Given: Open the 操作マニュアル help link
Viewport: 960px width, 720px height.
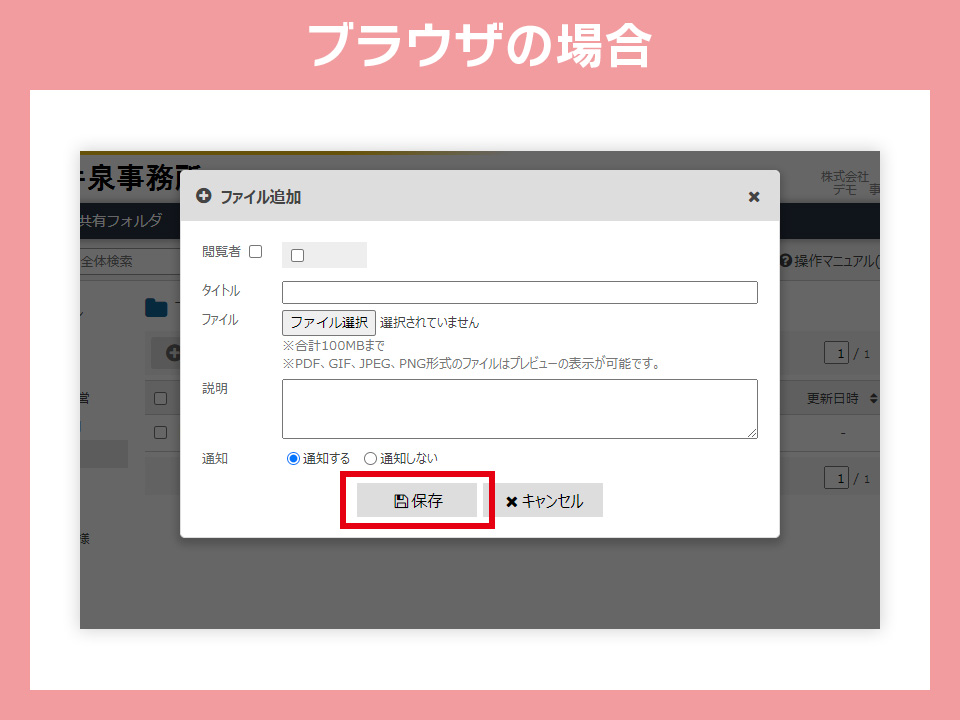Looking at the screenshot, I should 836,262.
